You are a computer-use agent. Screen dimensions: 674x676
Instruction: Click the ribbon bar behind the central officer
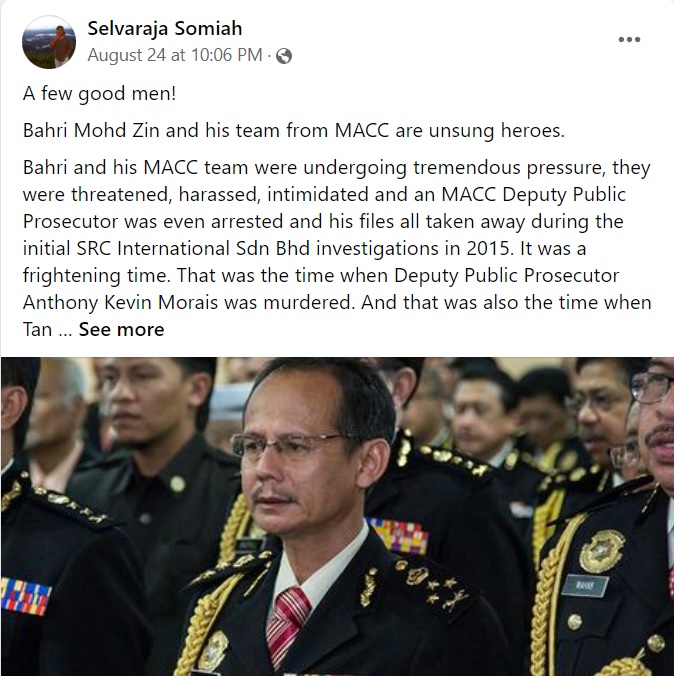click(399, 536)
